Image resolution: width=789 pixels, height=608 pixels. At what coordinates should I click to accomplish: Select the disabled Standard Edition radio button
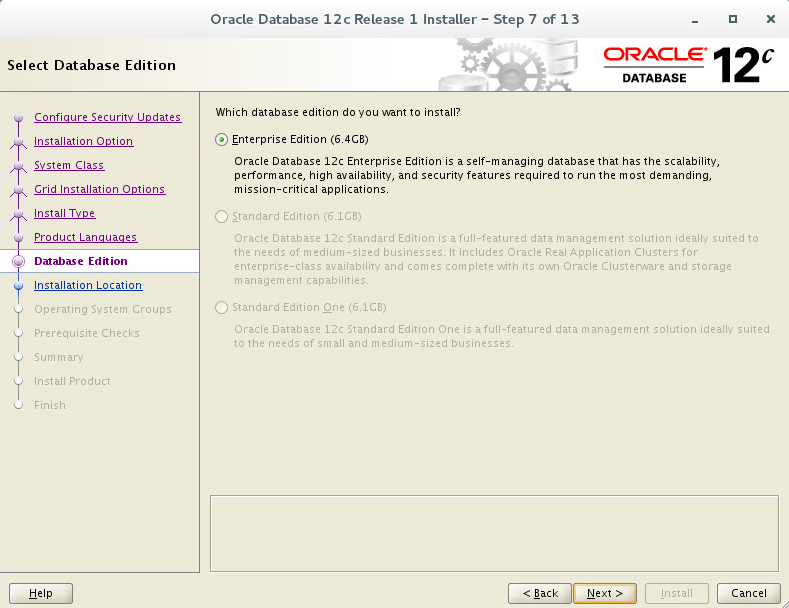221,216
